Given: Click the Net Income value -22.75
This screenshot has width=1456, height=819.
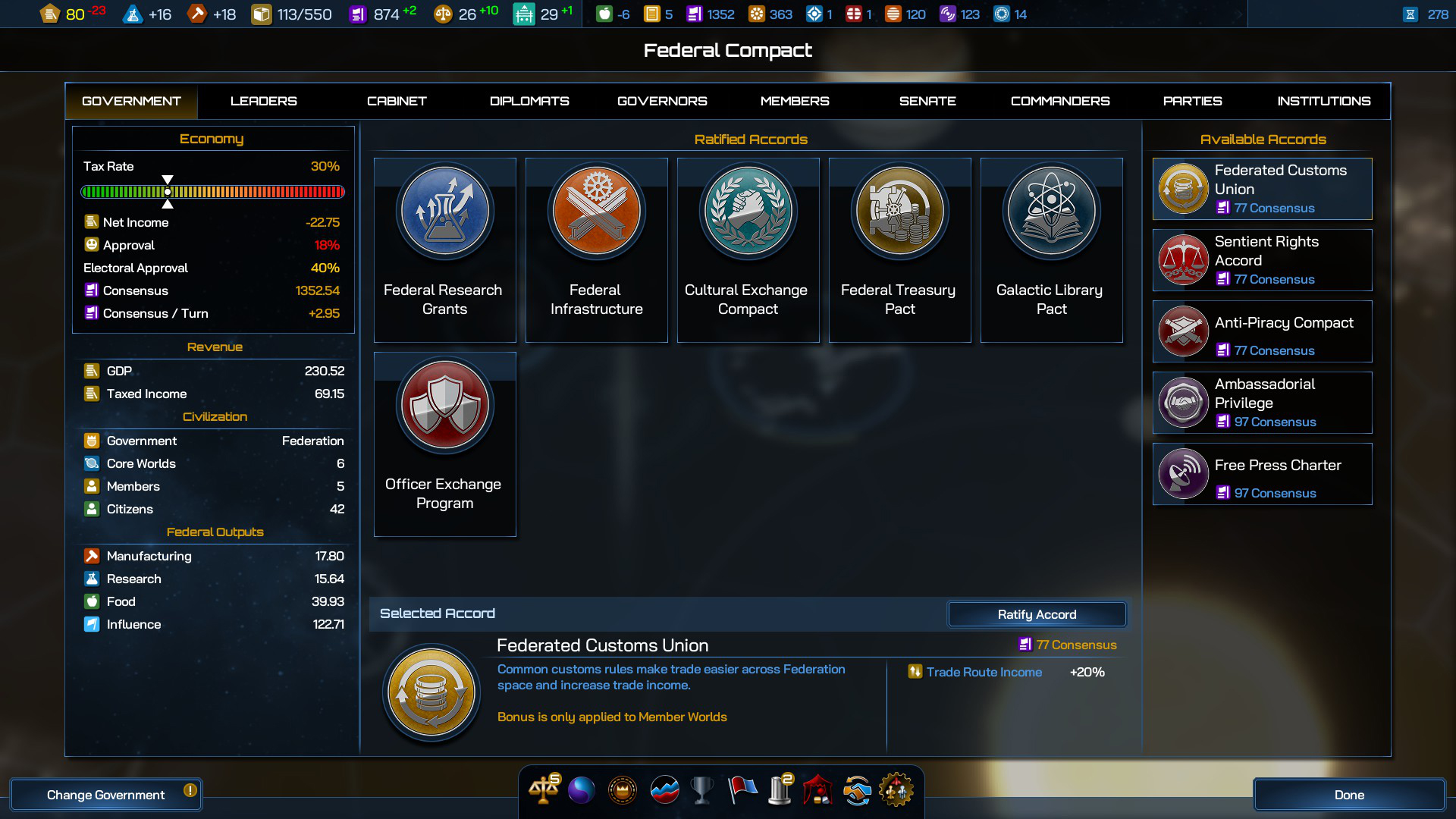Looking at the screenshot, I should pyautogui.click(x=322, y=222).
